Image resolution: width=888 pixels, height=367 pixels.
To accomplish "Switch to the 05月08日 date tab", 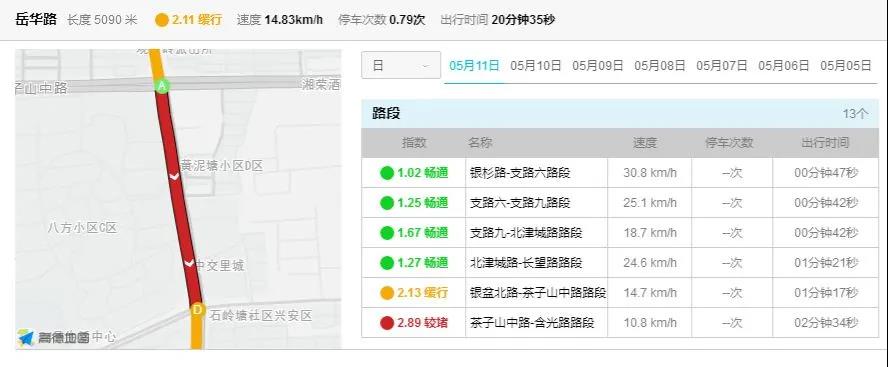I will tap(660, 65).
